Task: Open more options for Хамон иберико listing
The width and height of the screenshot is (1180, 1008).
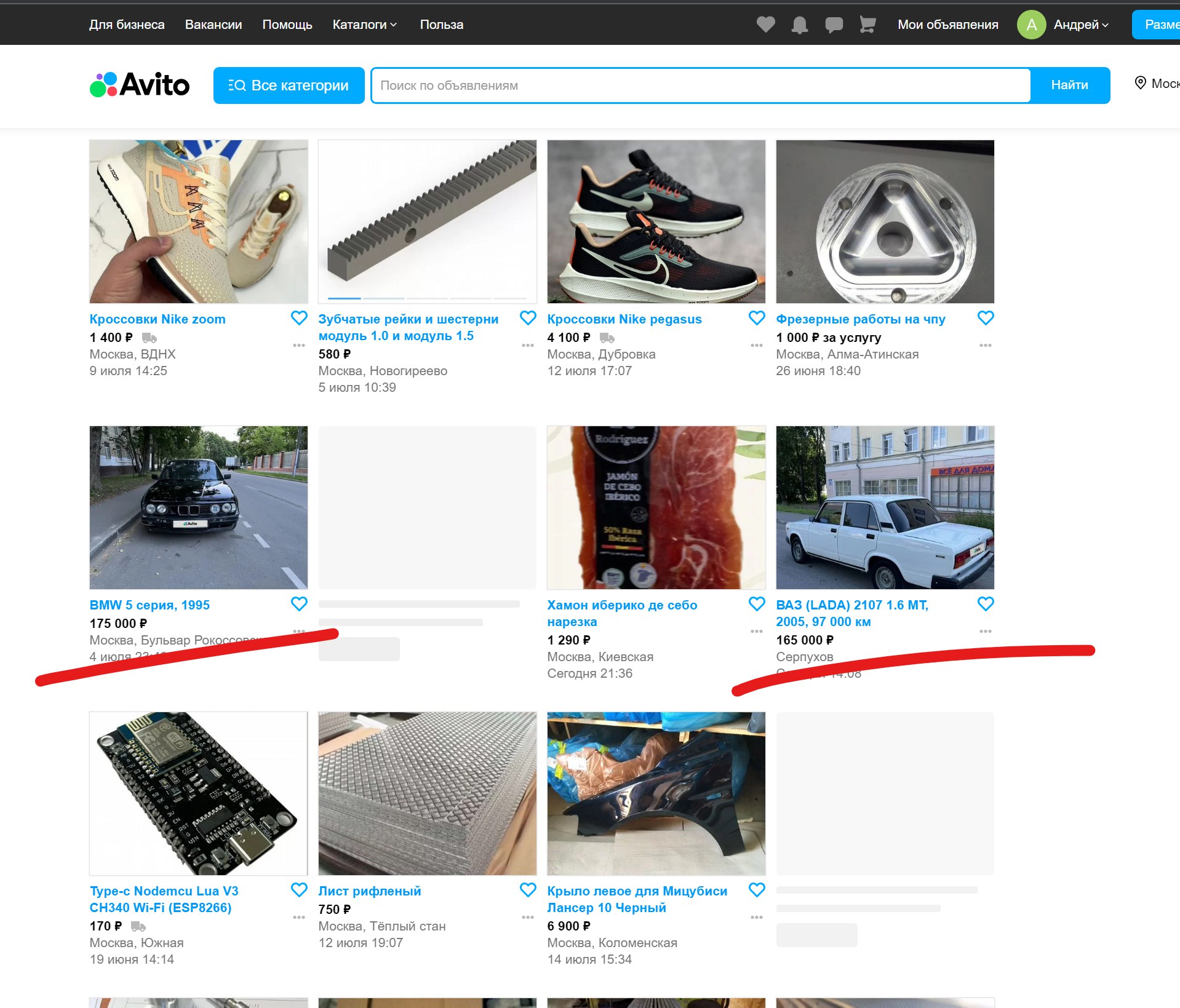Action: tap(757, 631)
